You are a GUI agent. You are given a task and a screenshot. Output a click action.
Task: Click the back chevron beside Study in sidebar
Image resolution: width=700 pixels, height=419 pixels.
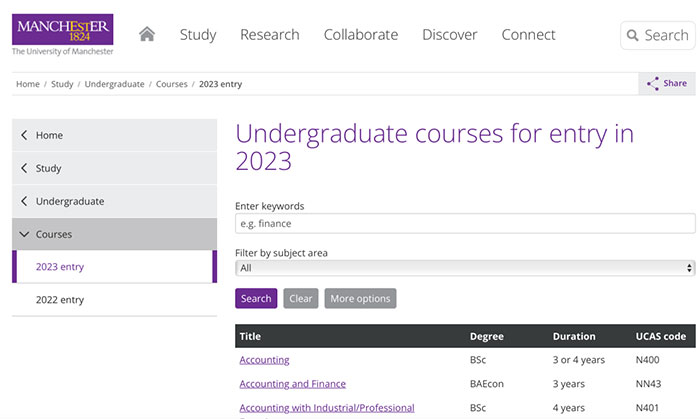coord(24,169)
